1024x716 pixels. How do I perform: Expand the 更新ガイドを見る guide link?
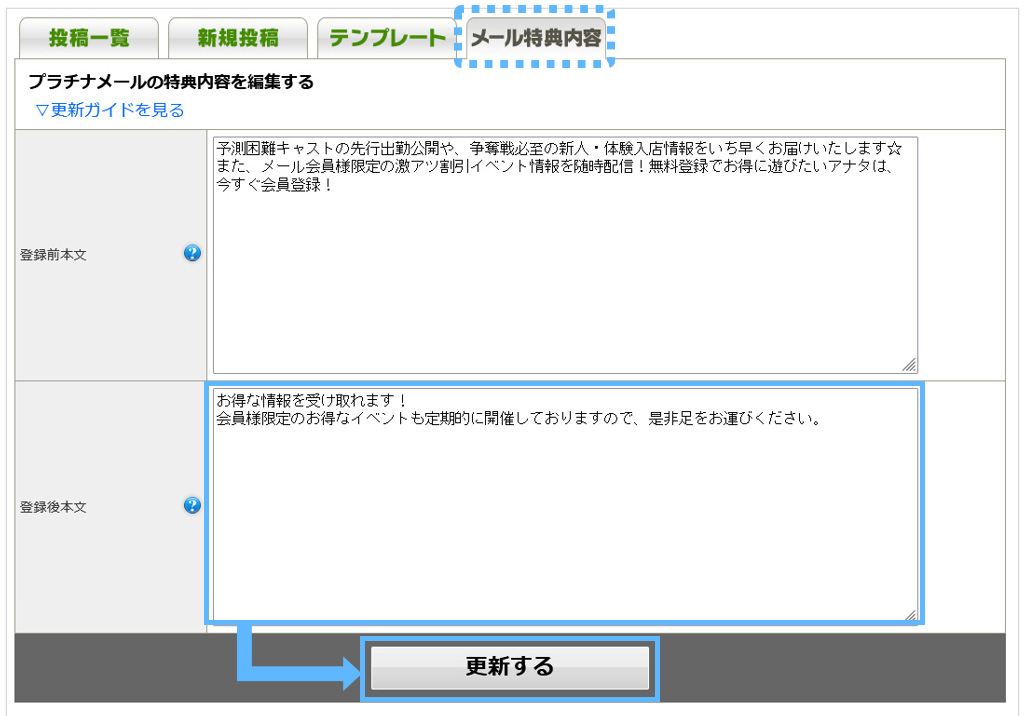click(x=110, y=110)
